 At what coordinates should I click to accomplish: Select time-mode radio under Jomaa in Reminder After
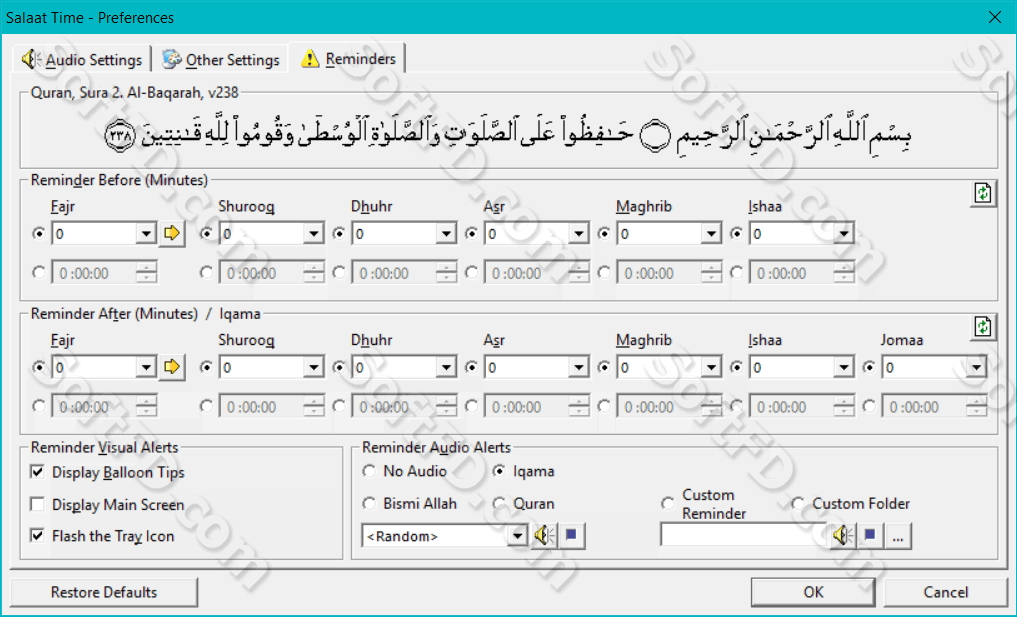[x=869, y=406]
